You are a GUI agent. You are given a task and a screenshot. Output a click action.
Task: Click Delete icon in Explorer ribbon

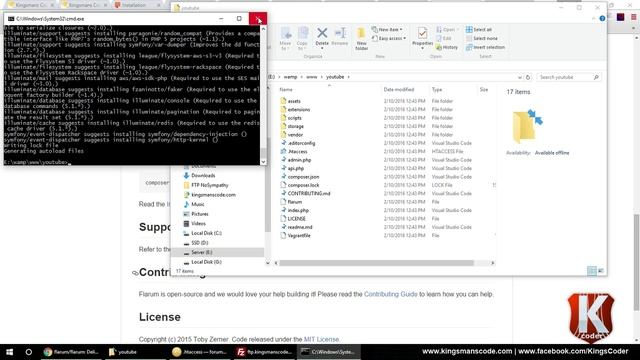pos(322,38)
